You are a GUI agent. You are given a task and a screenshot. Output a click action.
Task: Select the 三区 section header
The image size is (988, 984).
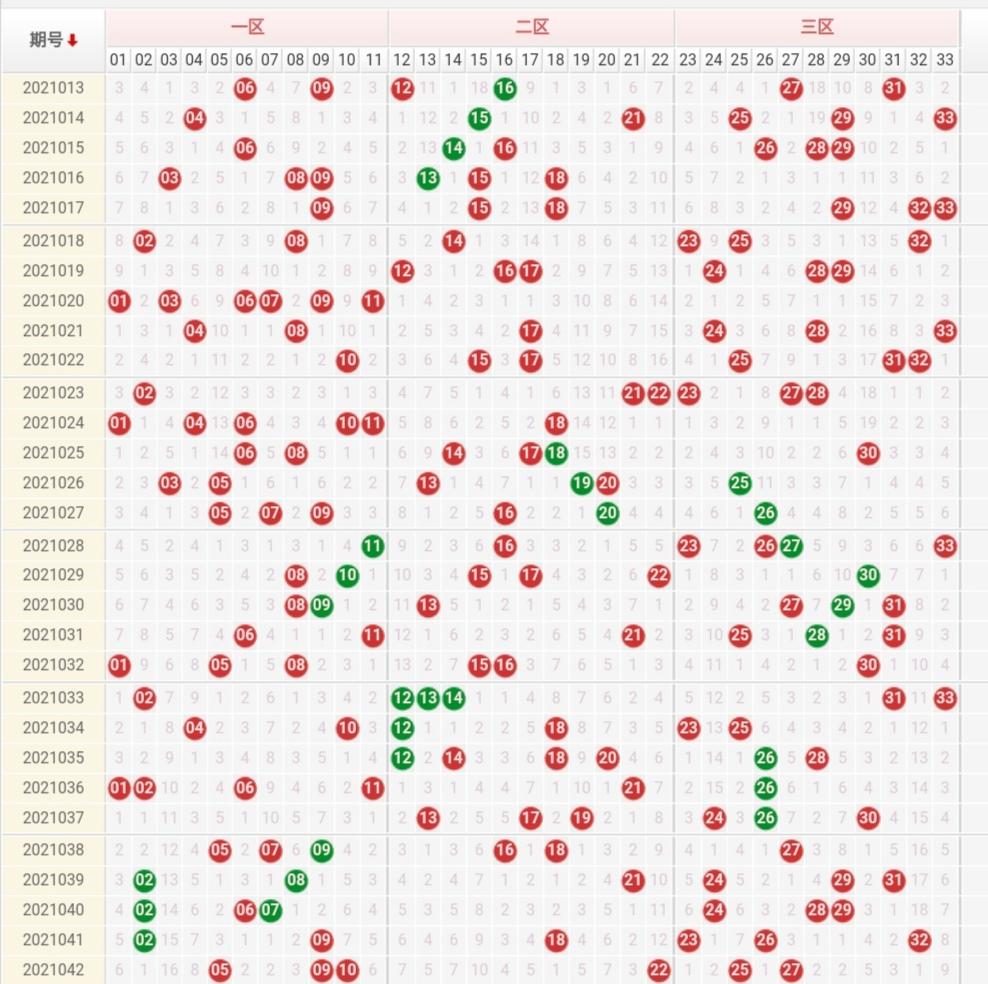pyautogui.click(x=817, y=27)
